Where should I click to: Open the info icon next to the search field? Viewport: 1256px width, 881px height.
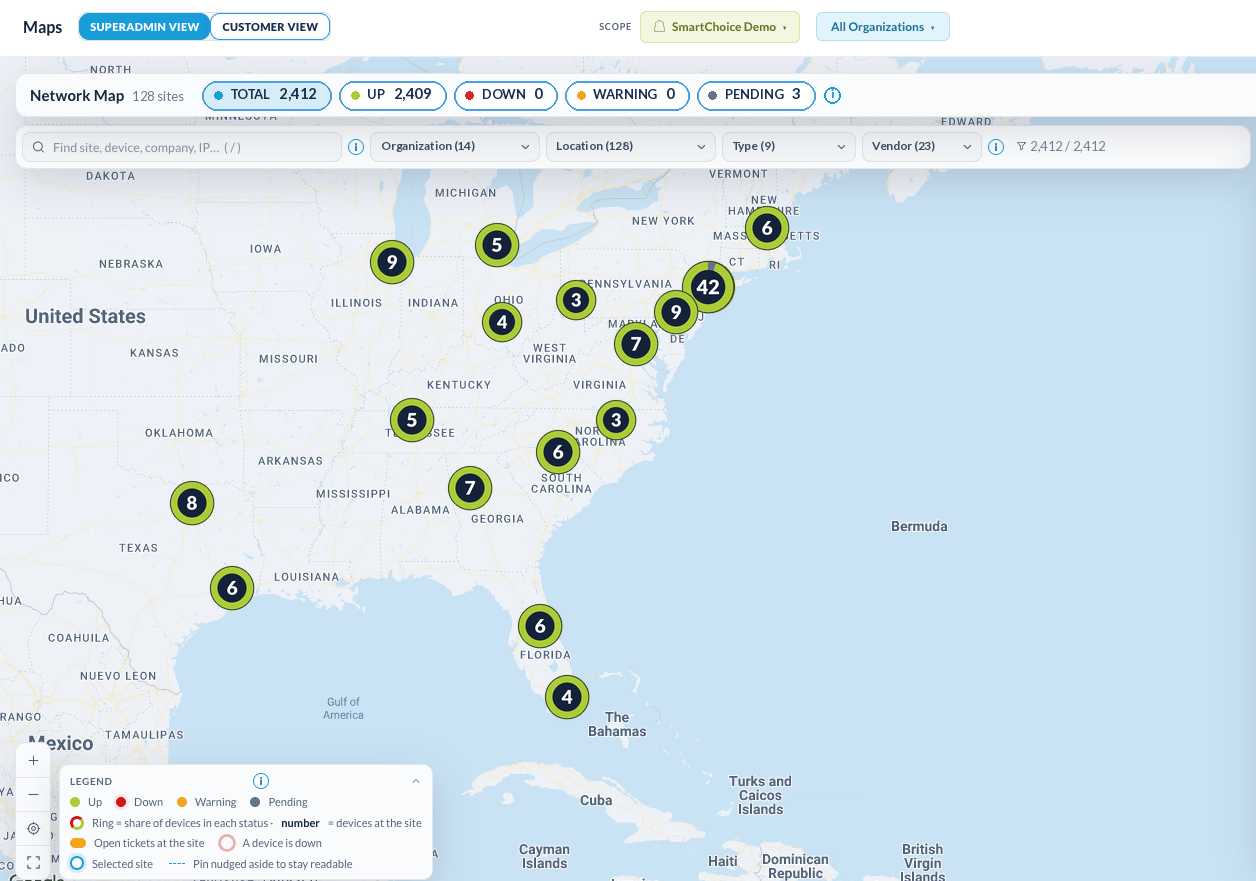click(356, 147)
